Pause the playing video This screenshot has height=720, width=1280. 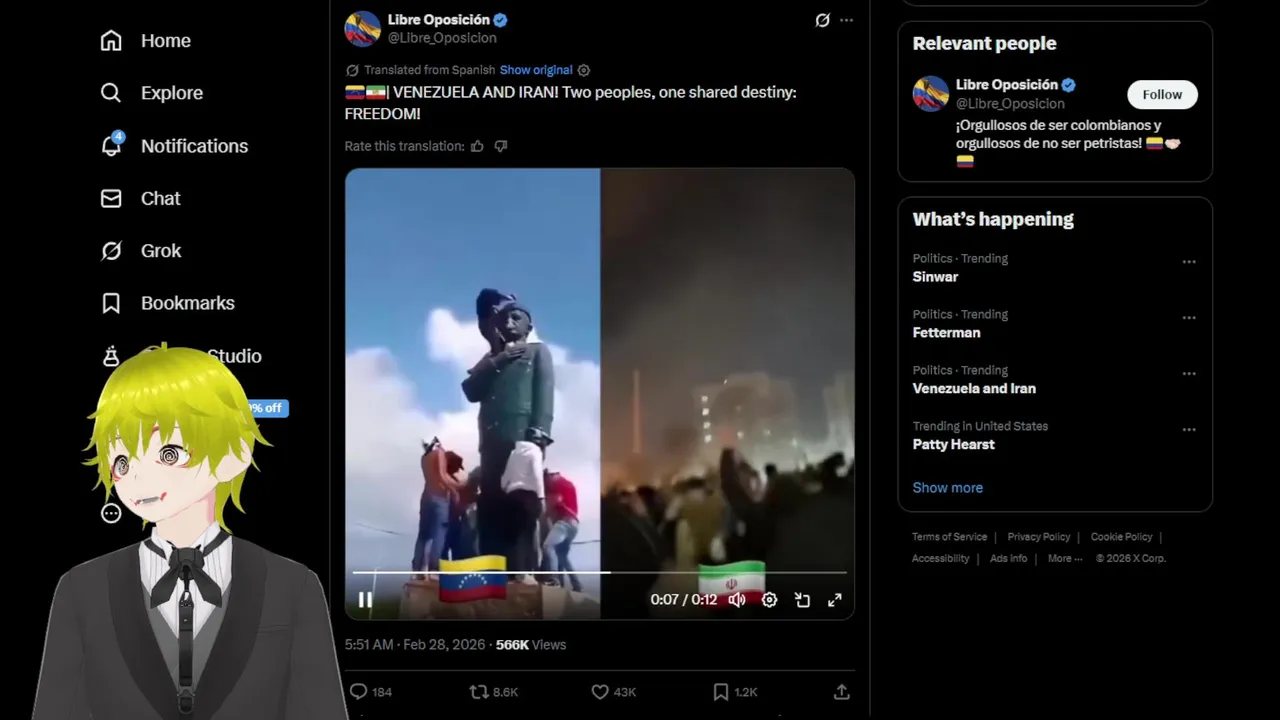(x=365, y=600)
